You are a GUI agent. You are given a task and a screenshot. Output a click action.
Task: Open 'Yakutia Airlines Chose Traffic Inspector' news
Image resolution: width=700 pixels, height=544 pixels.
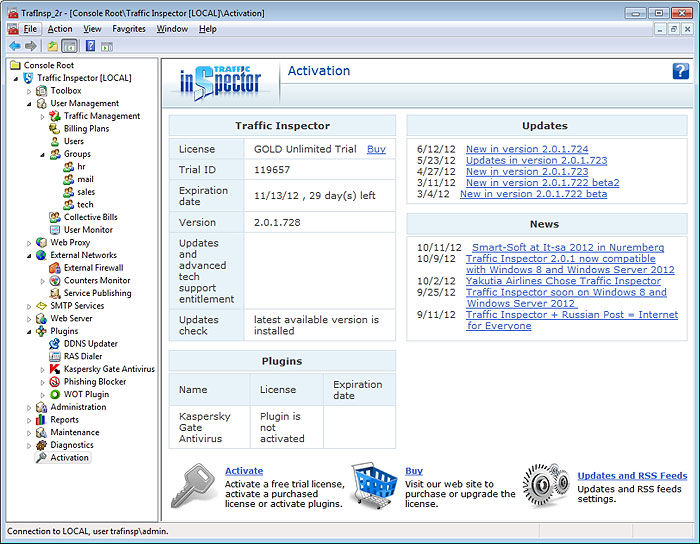tap(563, 281)
